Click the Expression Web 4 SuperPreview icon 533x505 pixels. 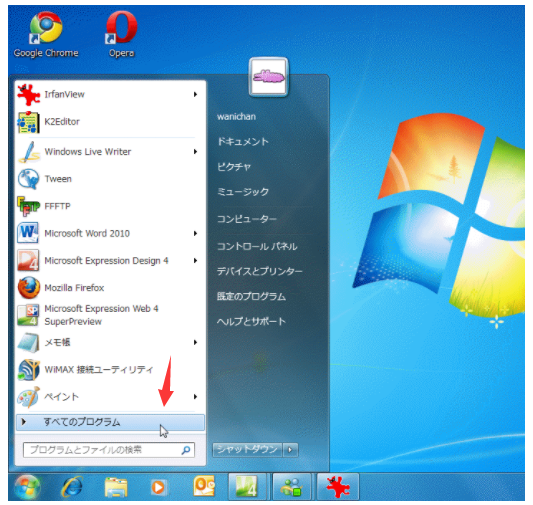coord(29,315)
